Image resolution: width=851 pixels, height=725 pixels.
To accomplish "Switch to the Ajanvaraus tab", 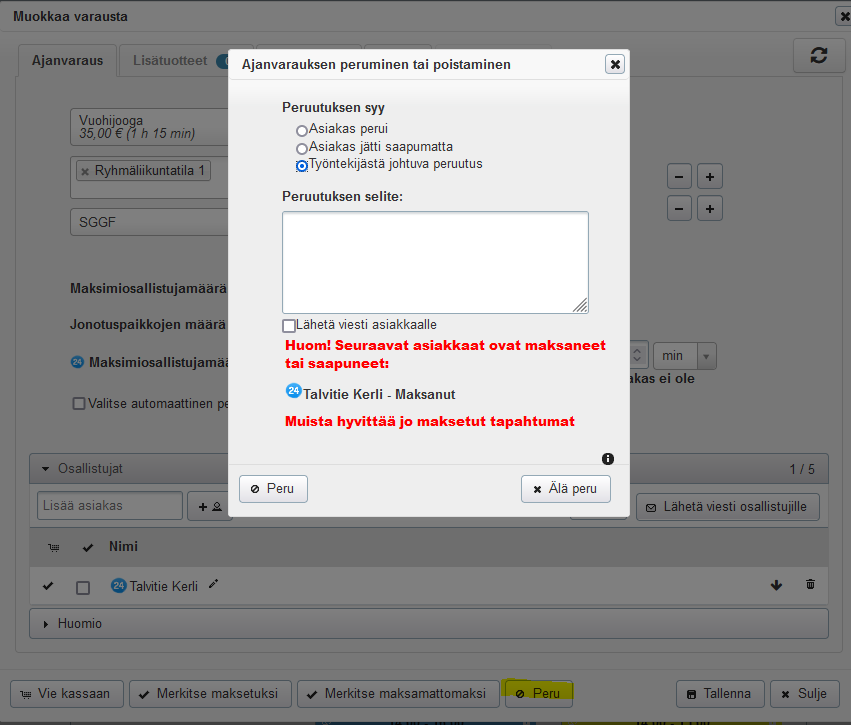I will (67, 61).
